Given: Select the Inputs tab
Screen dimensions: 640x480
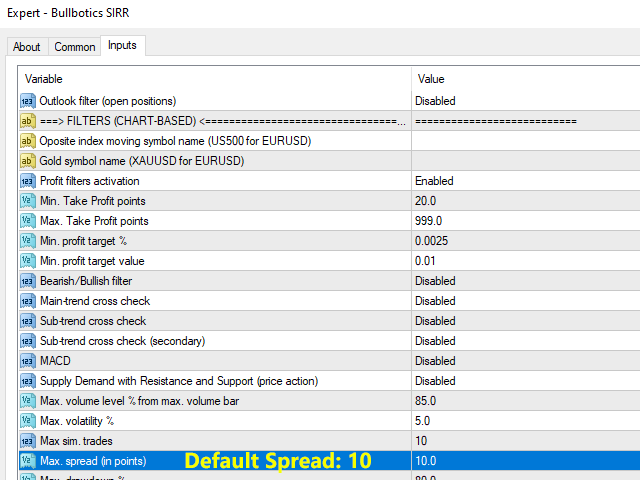Looking at the screenshot, I should tap(122, 45).
